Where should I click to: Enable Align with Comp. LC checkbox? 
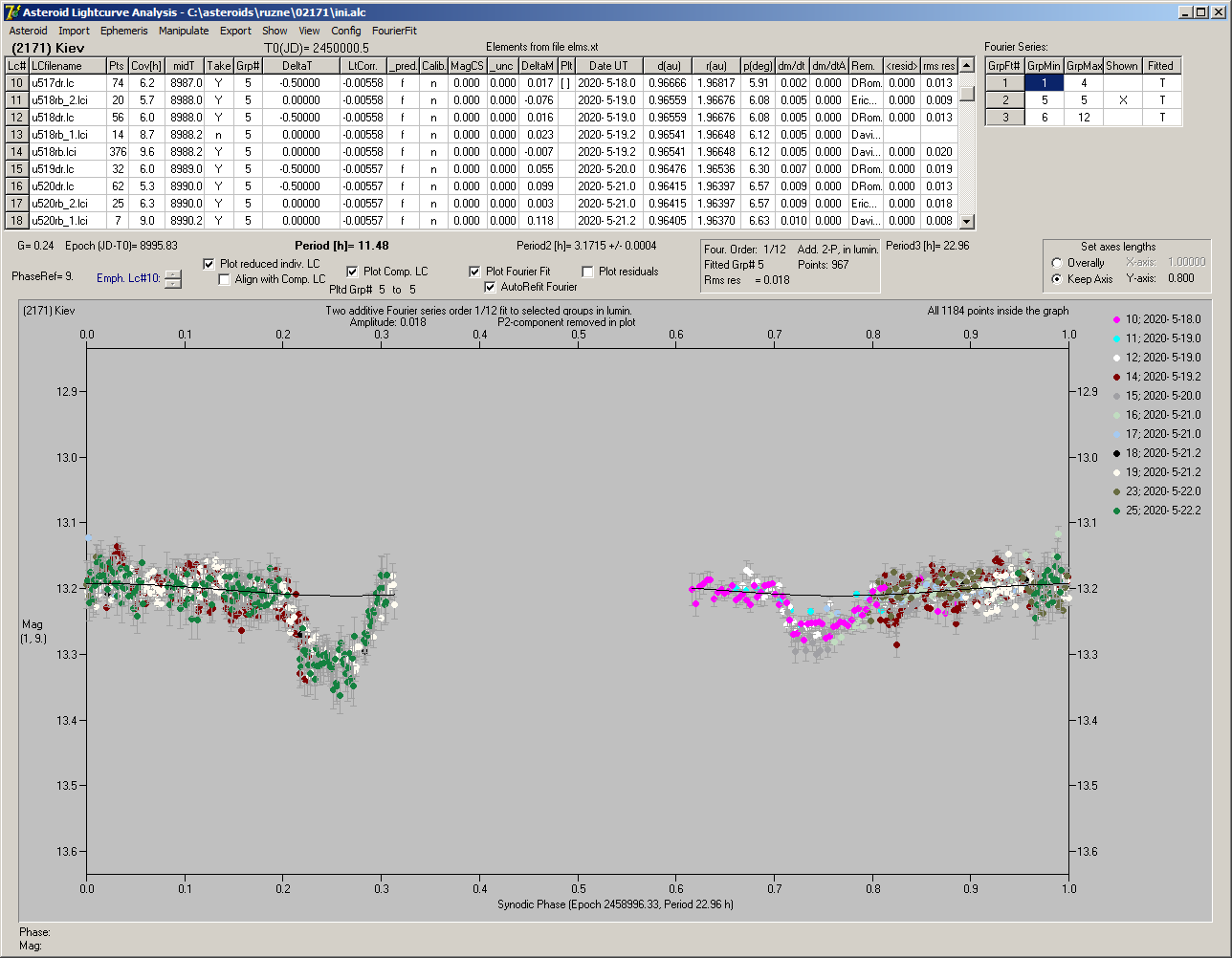[x=225, y=279]
